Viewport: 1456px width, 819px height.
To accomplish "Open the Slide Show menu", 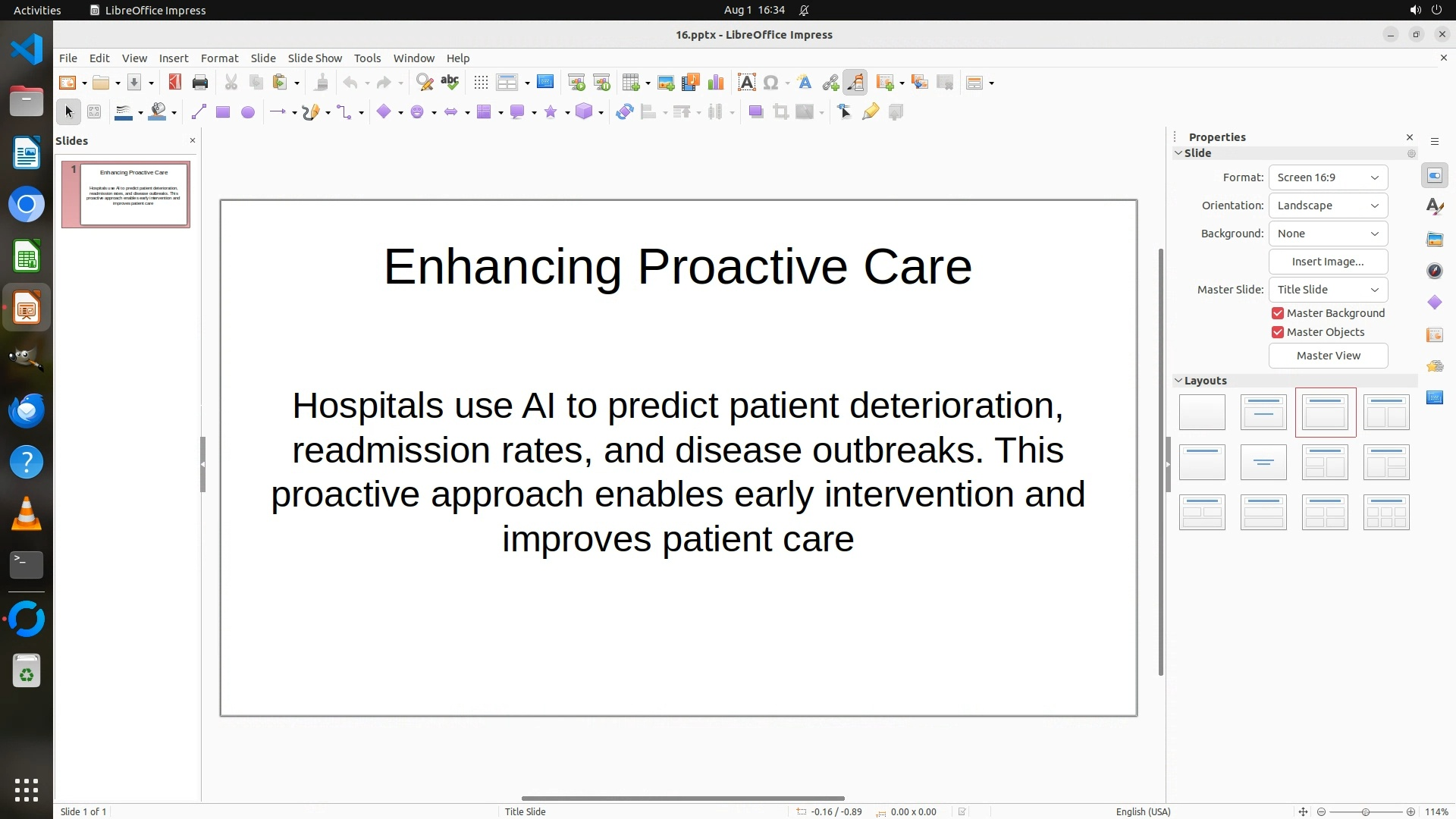I will [x=315, y=58].
